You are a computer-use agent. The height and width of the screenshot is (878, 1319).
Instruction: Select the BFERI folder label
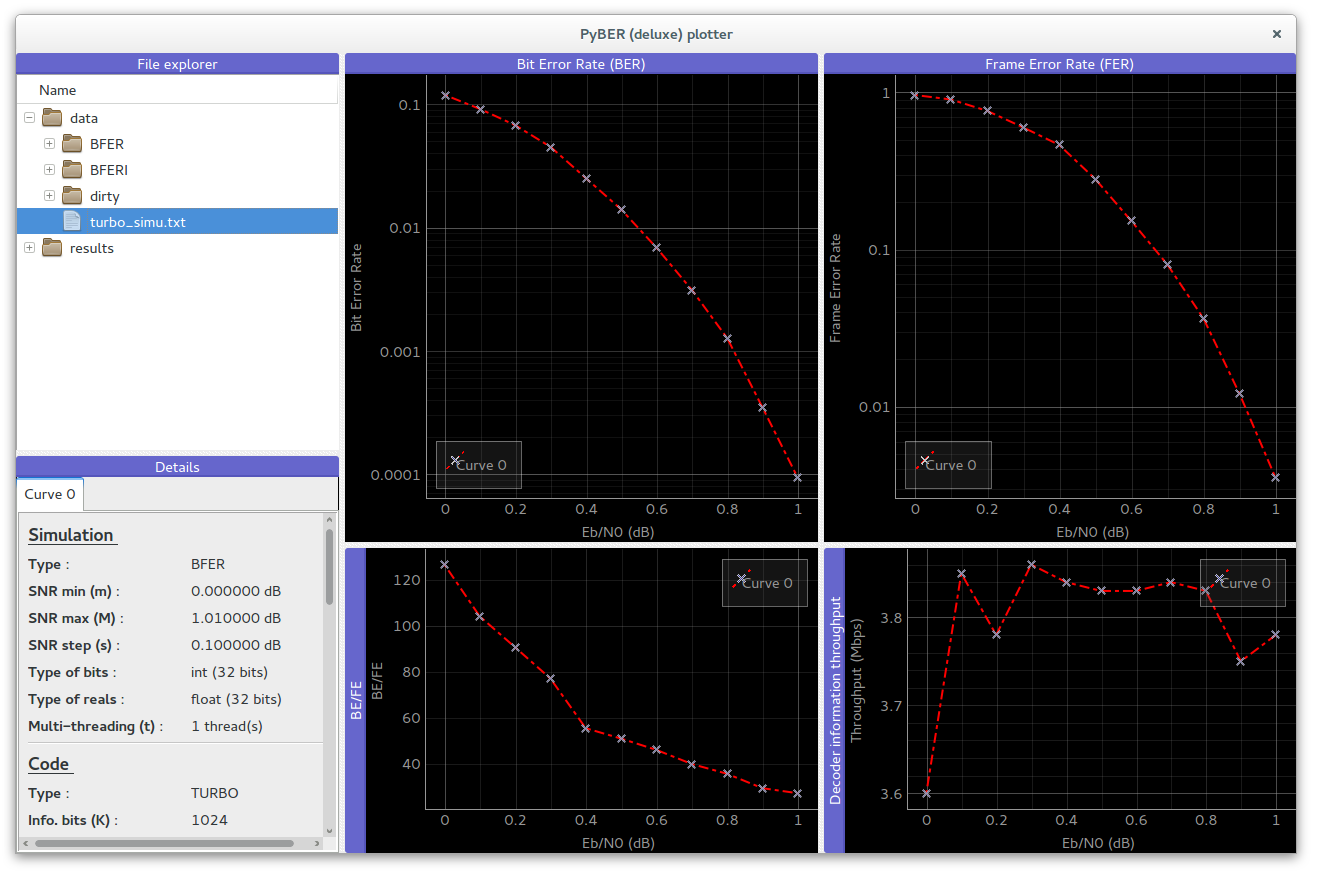109,170
